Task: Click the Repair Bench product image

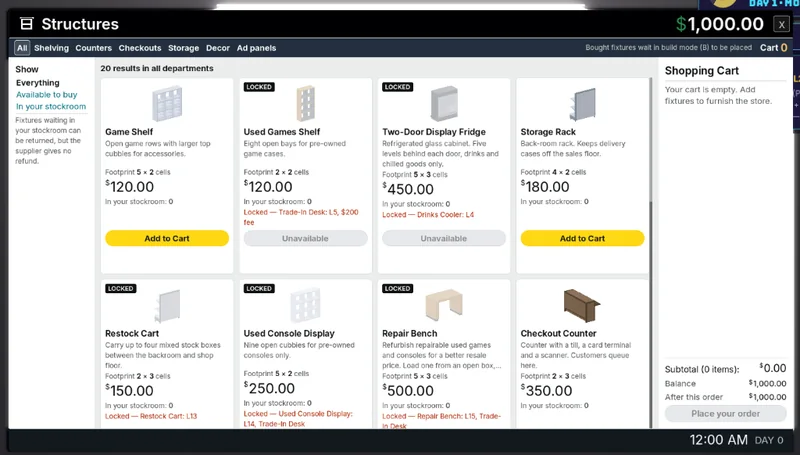Action: click(x=444, y=305)
